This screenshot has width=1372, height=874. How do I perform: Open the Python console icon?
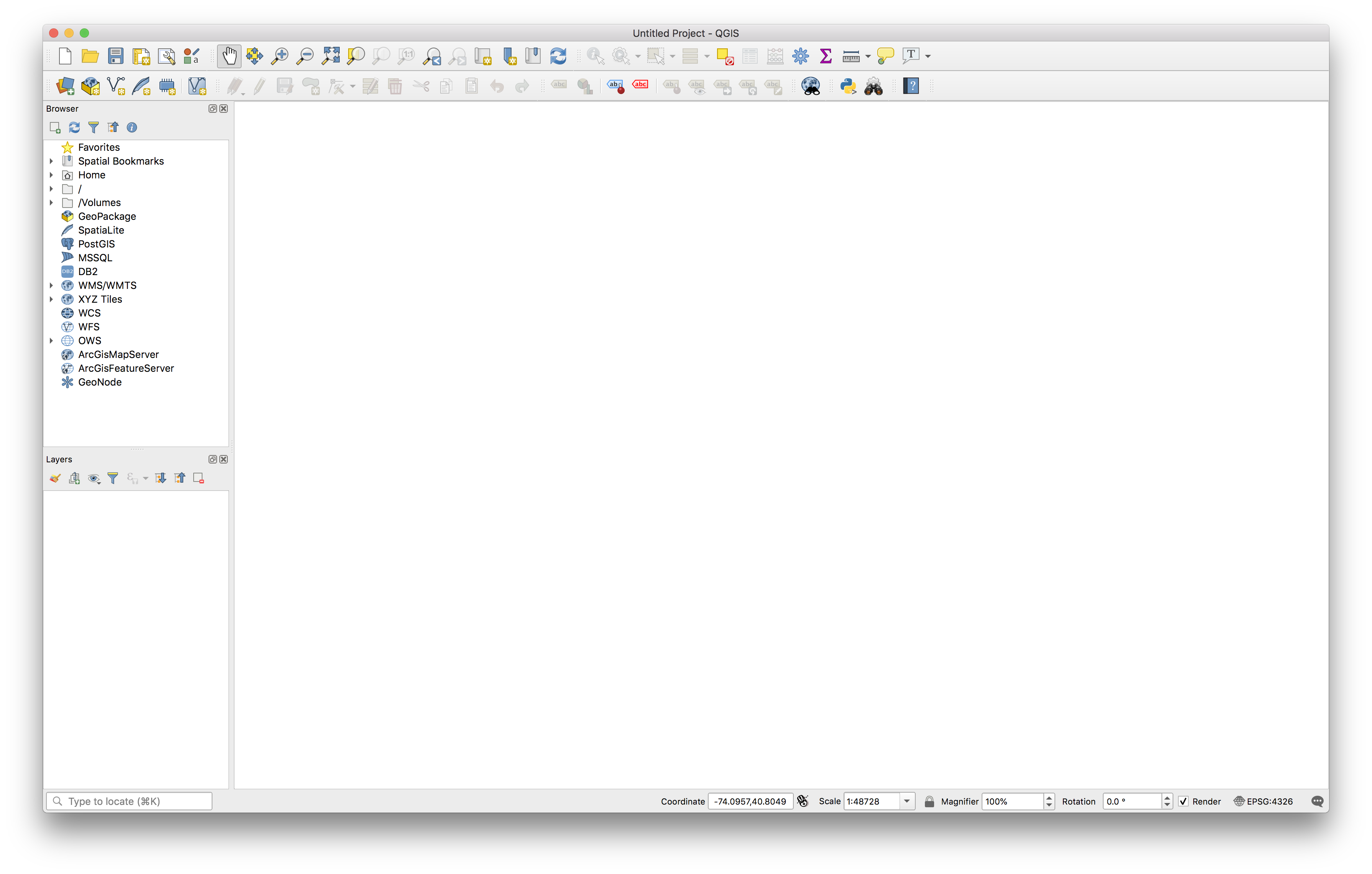pos(848,86)
